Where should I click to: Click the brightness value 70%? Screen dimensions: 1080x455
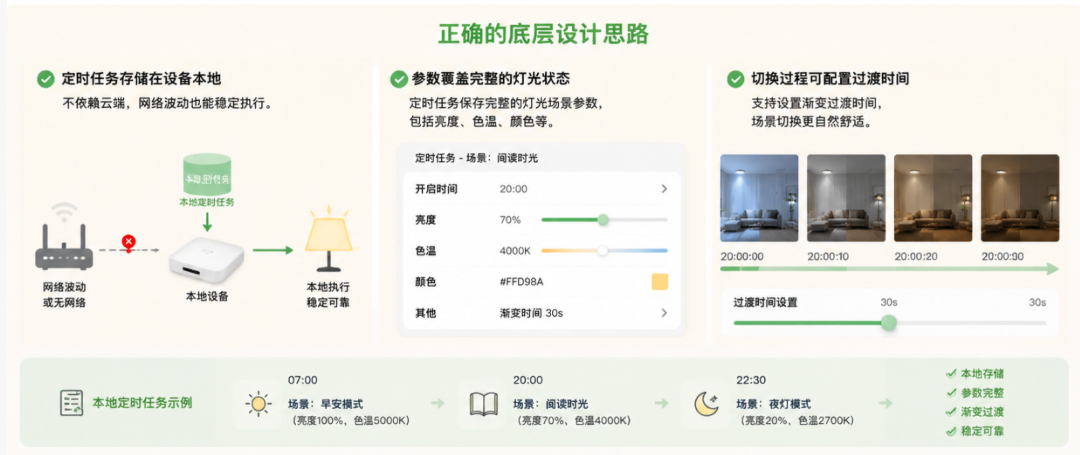coord(510,220)
